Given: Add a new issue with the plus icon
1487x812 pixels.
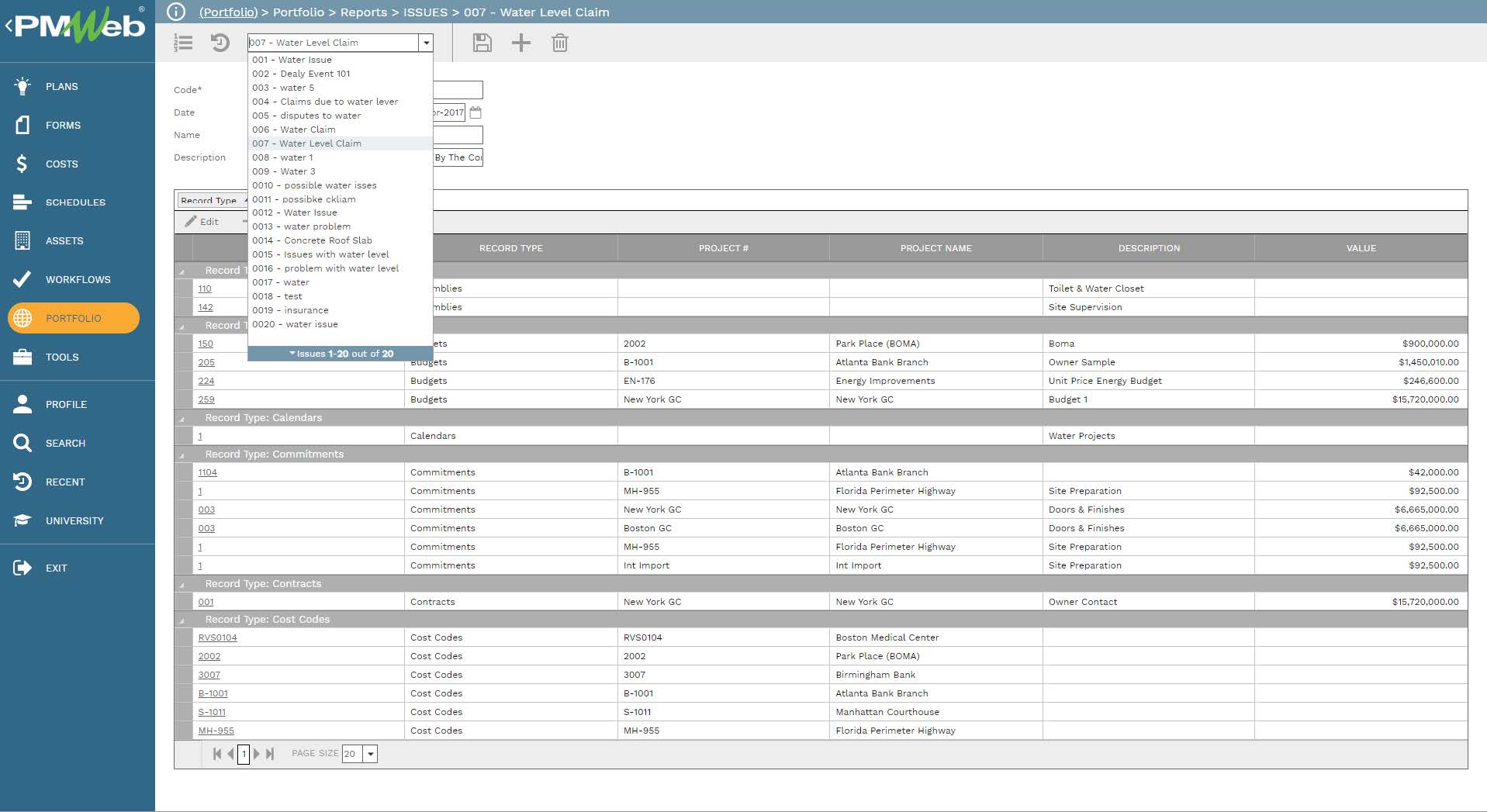Looking at the screenshot, I should pyautogui.click(x=520, y=43).
